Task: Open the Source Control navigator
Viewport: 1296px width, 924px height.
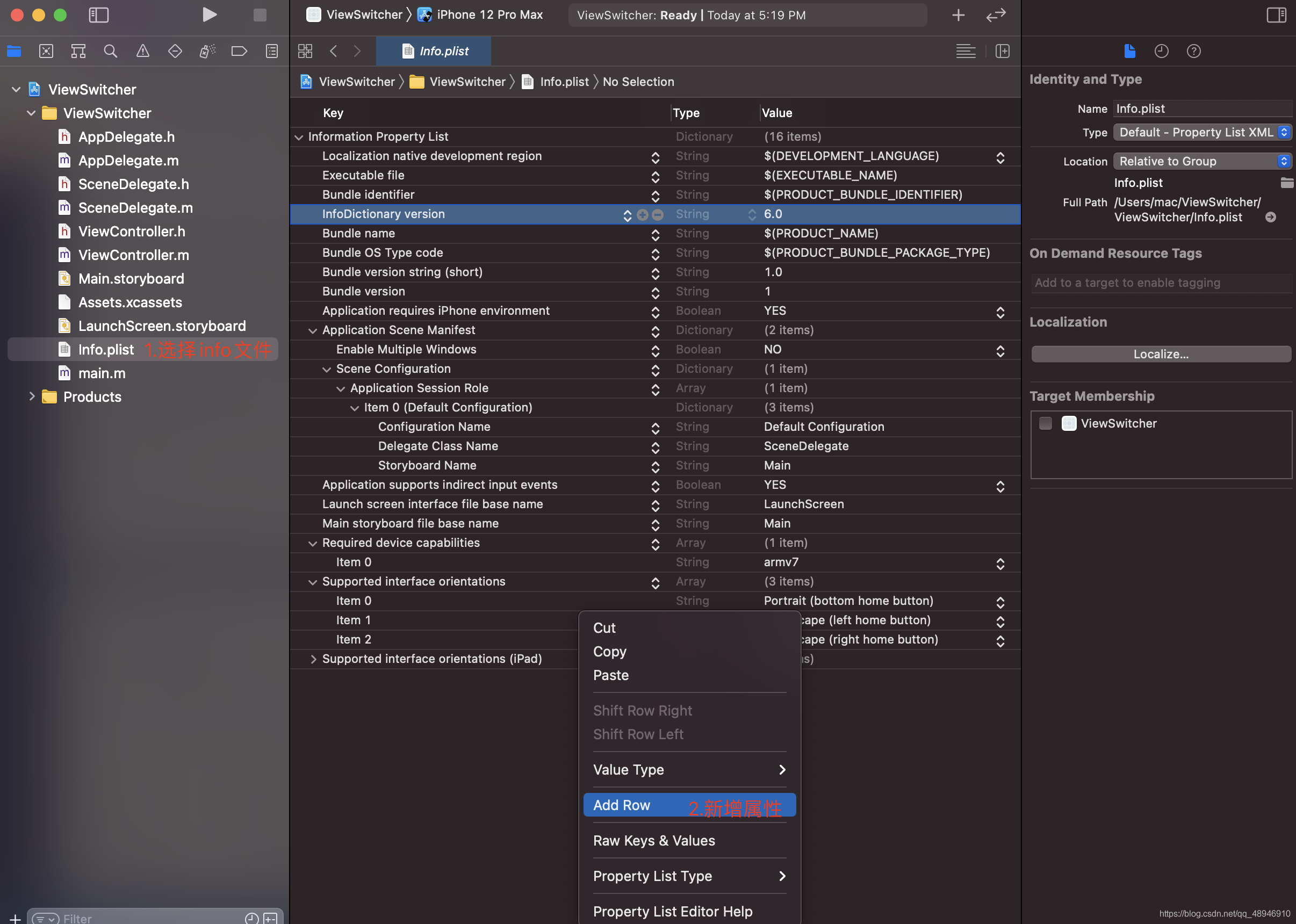Action: [46, 51]
